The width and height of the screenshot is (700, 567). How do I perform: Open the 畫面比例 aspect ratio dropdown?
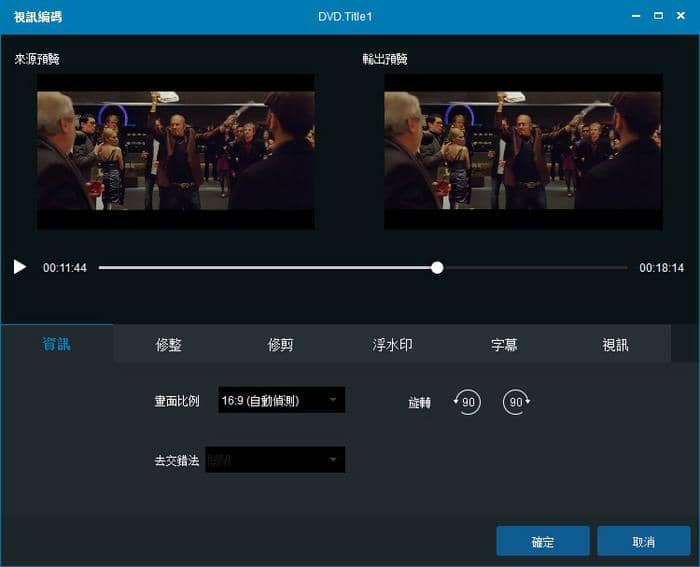coord(281,400)
